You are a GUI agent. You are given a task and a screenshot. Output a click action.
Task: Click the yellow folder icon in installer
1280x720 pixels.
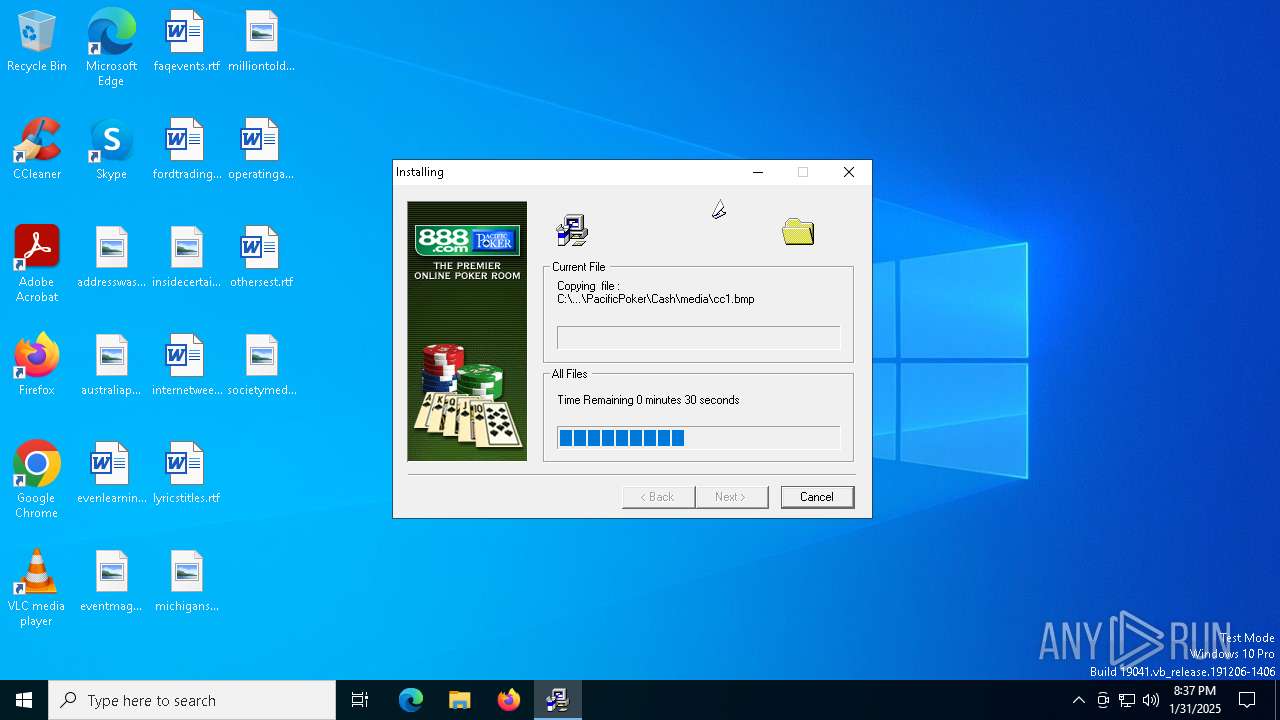pos(798,232)
